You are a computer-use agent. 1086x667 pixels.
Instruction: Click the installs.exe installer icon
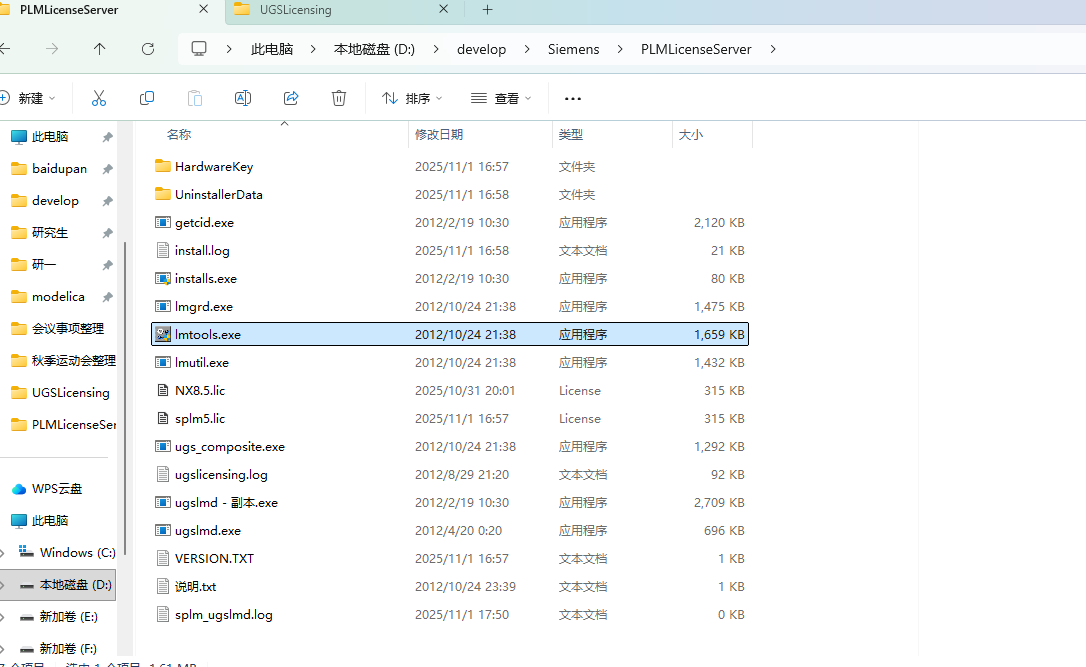[x=163, y=278]
